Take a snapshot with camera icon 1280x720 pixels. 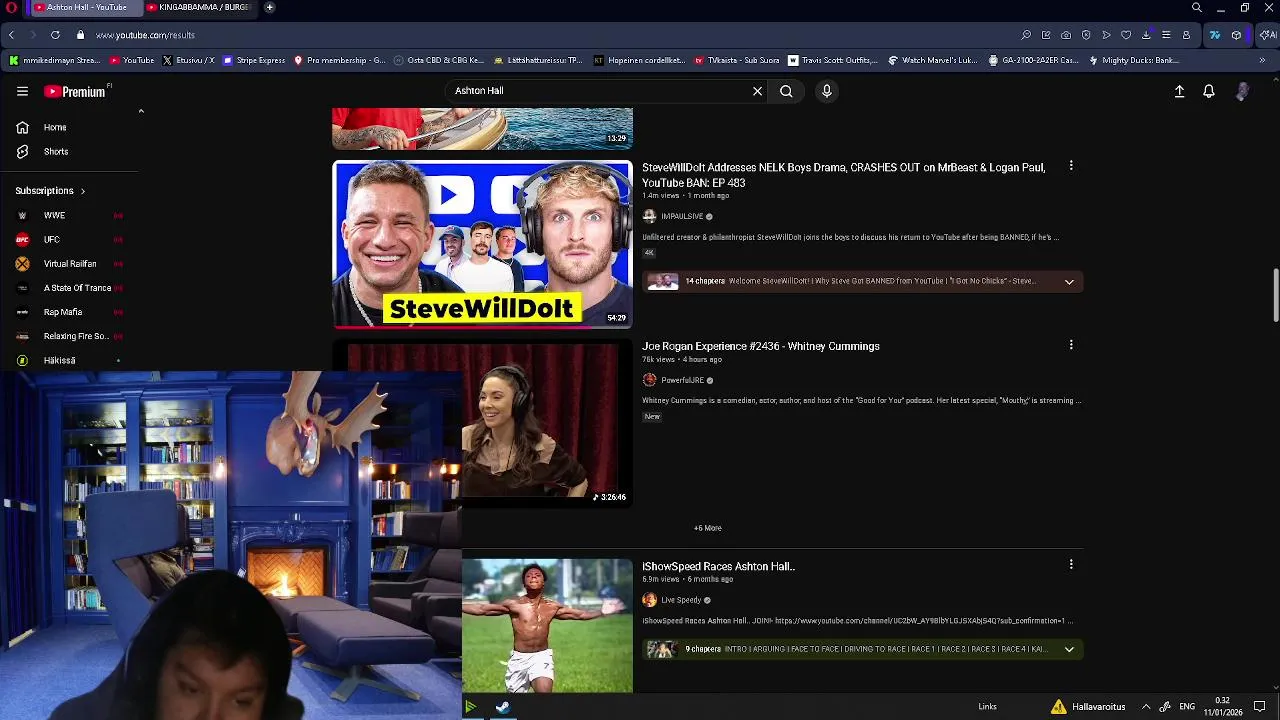(1066, 35)
